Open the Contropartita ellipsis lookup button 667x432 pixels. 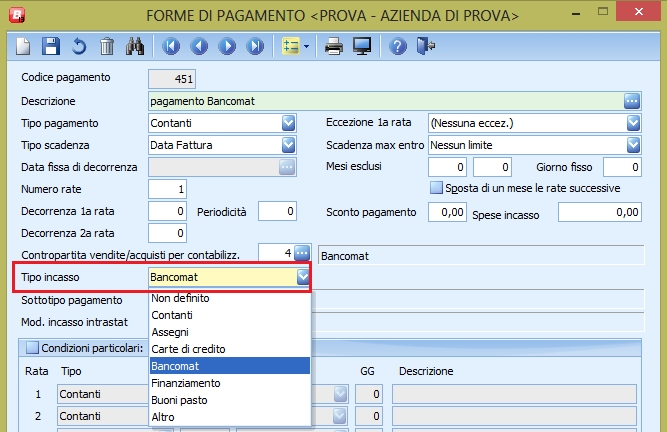(x=302, y=253)
